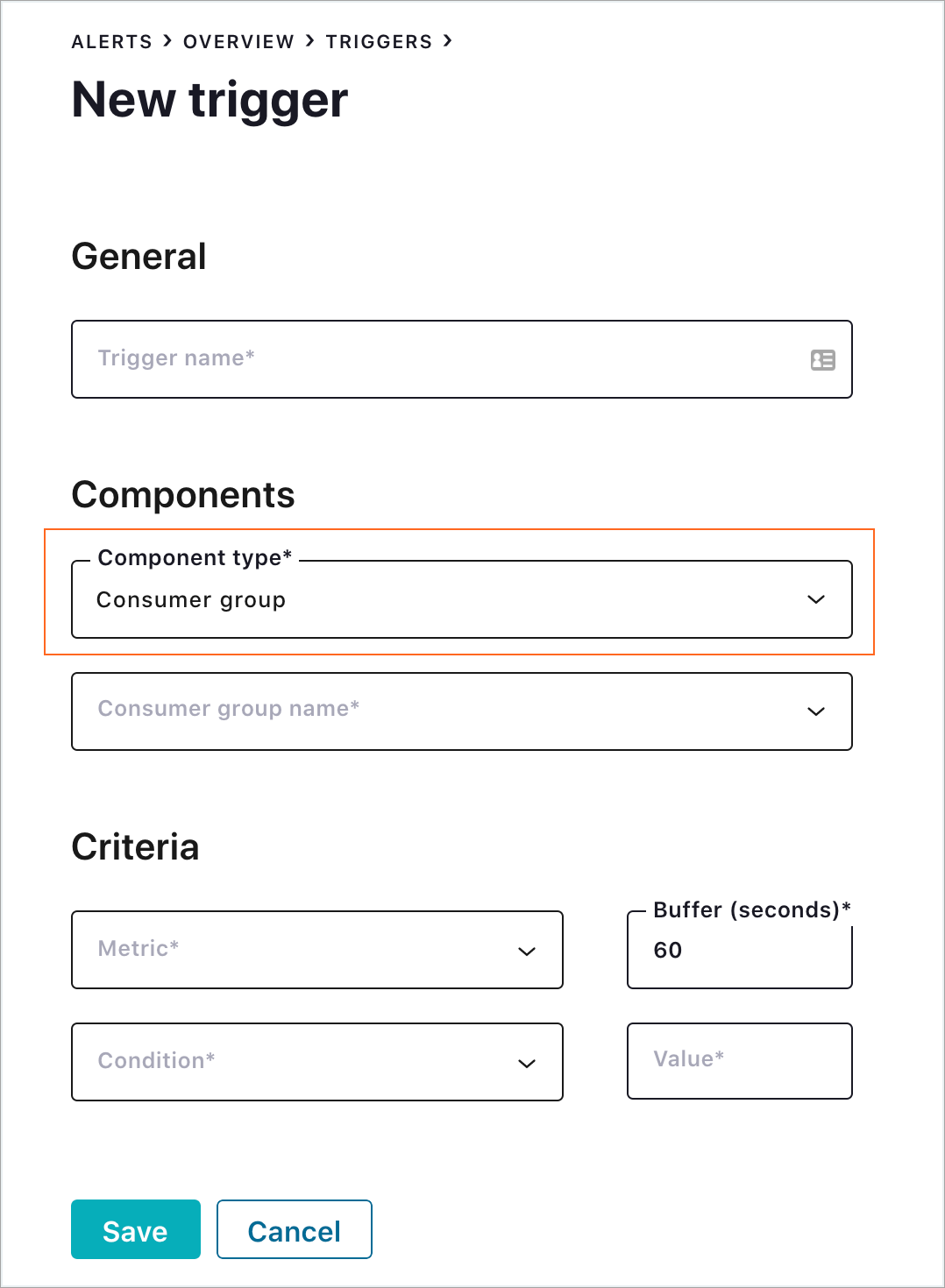Image resolution: width=945 pixels, height=1288 pixels.
Task: Click into the Value input field
Action: click(x=739, y=1060)
